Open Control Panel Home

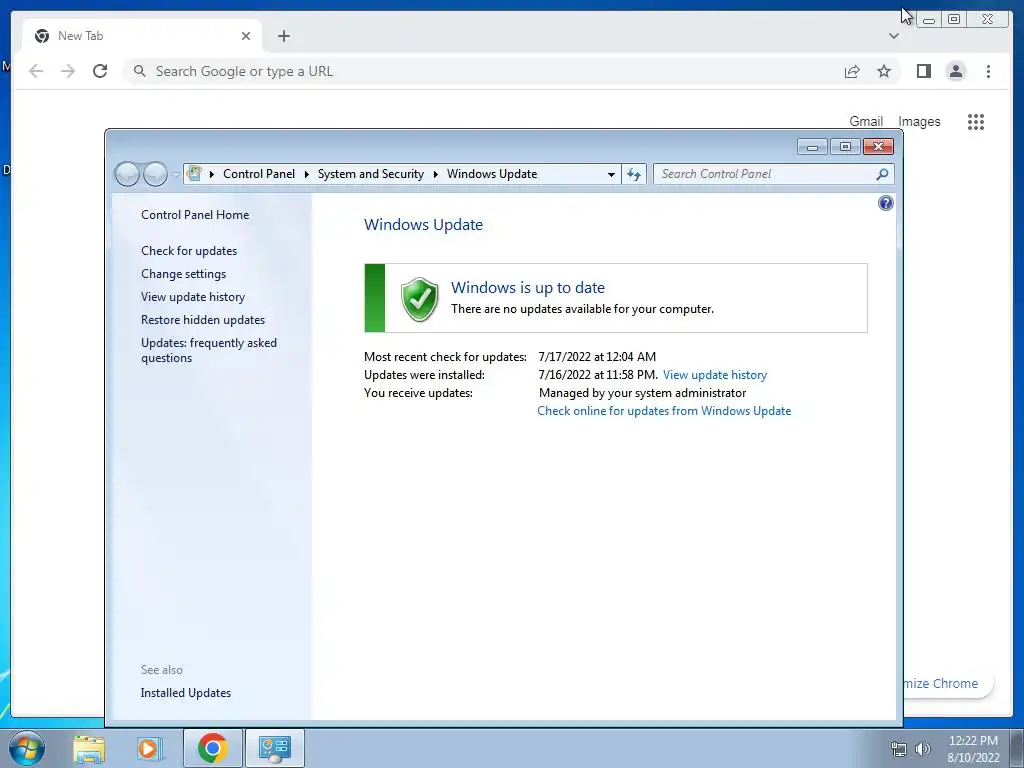195,215
